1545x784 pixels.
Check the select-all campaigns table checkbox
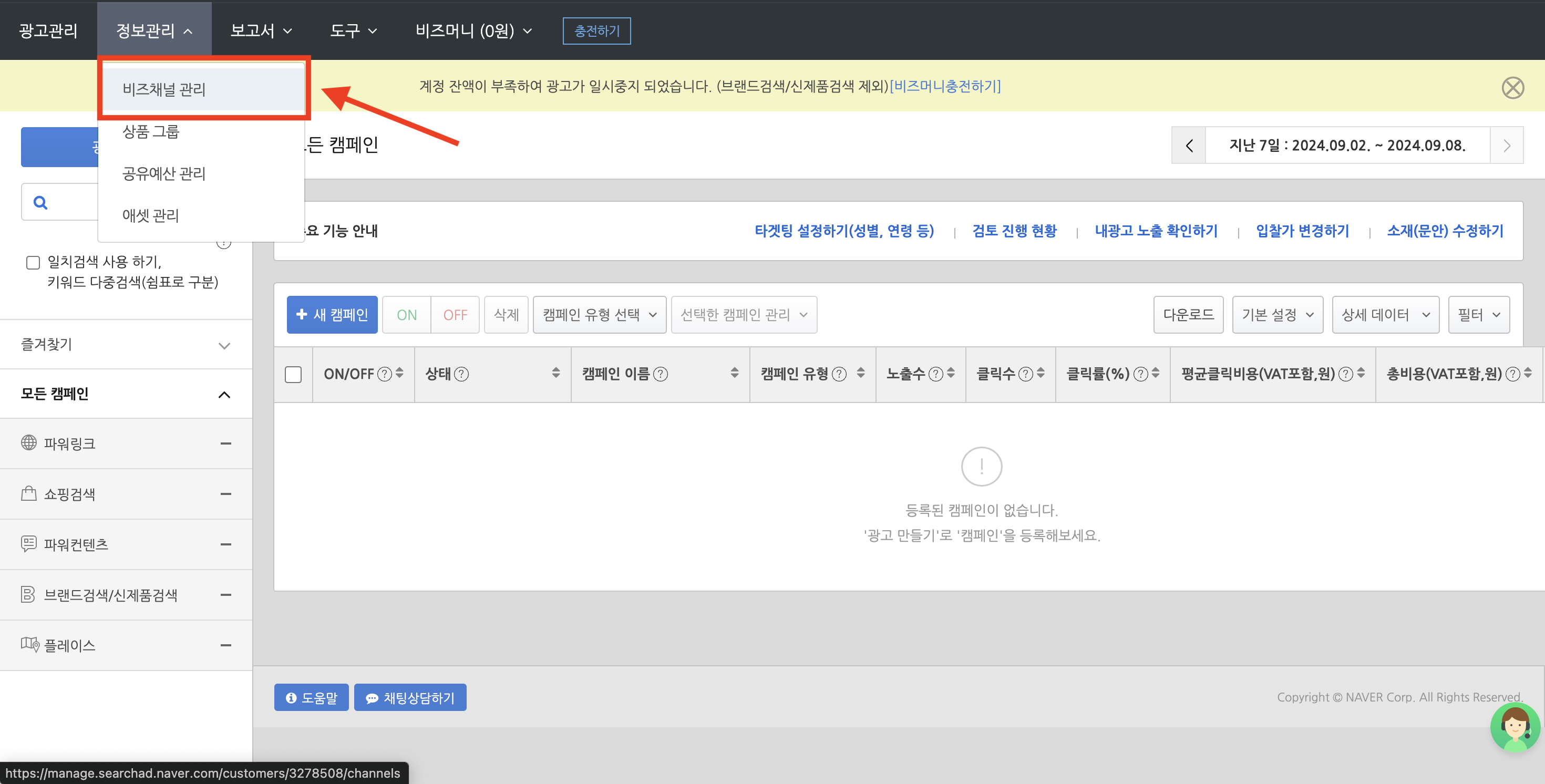[293, 374]
